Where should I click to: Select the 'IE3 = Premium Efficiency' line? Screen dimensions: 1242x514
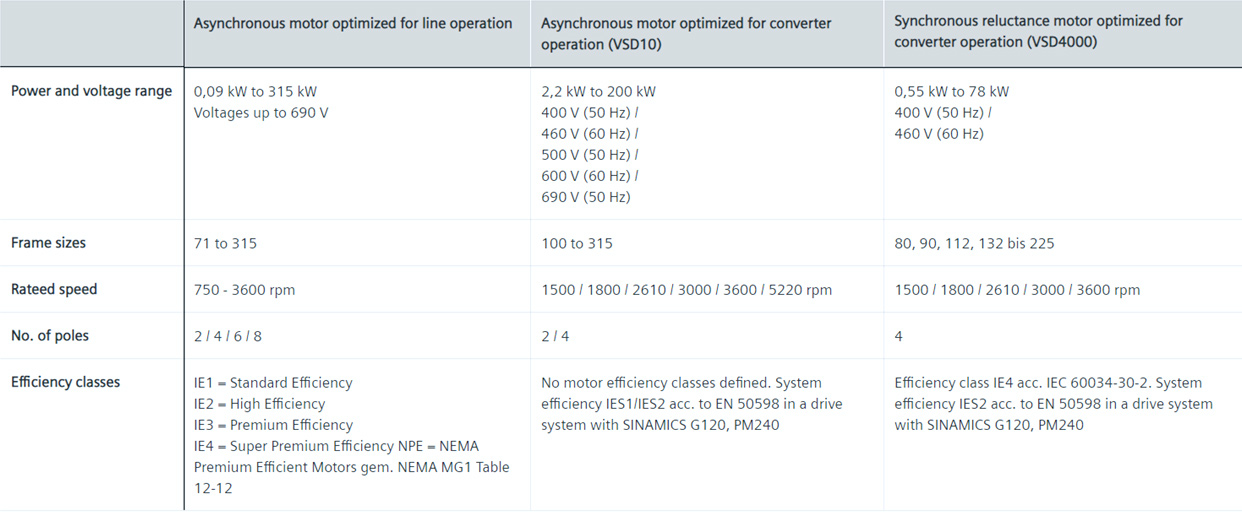pyautogui.click(x=273, y=425)
